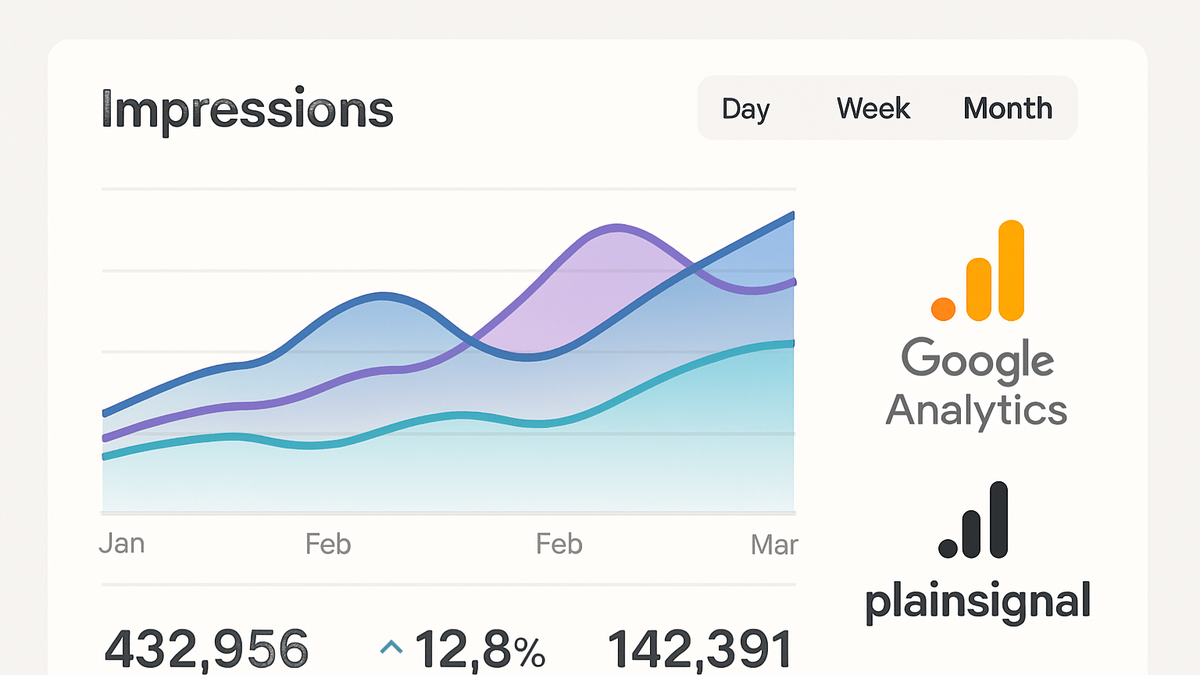The width and height of the screenshot is (1200, 675).
Task: Click the Impressions heading
Action: (x=247, y=111)
